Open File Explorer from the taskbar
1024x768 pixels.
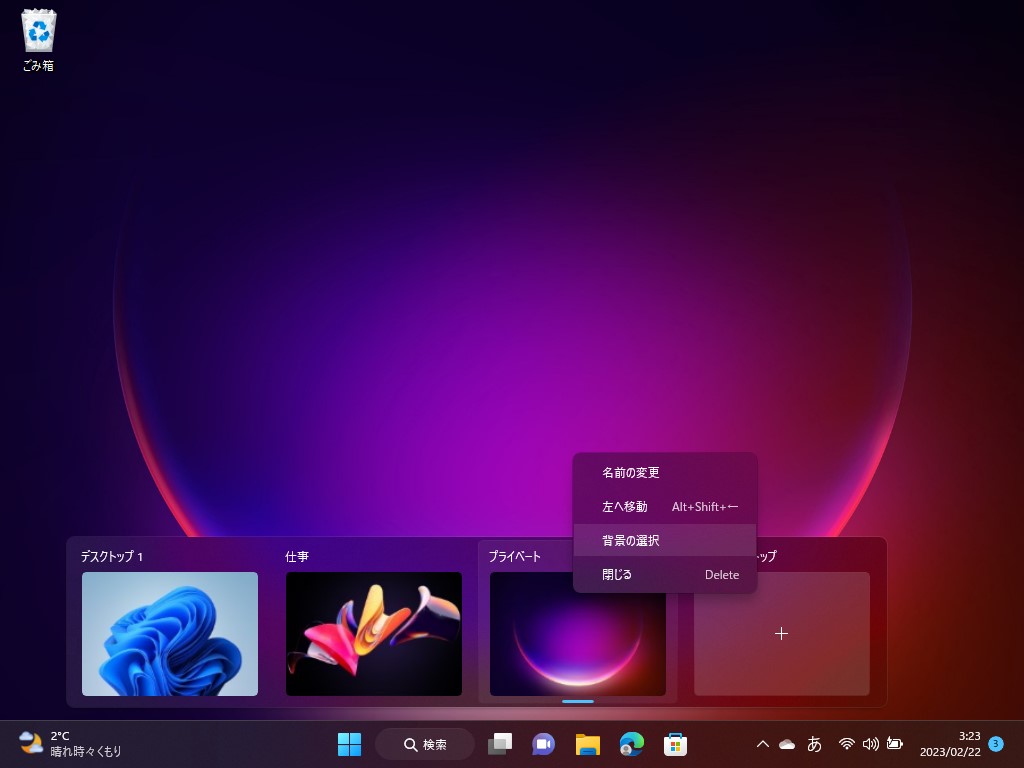(x=587, y=744)
